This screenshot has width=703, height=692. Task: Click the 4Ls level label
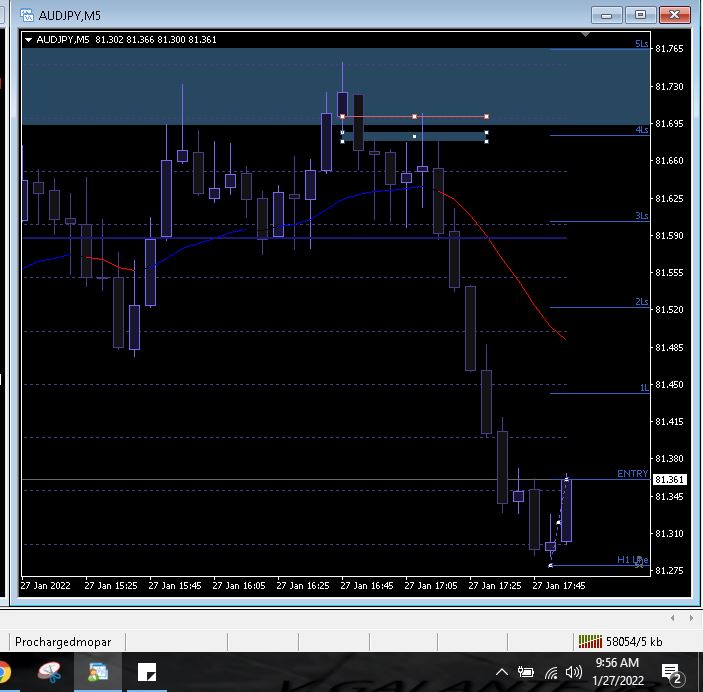point(642,130)
